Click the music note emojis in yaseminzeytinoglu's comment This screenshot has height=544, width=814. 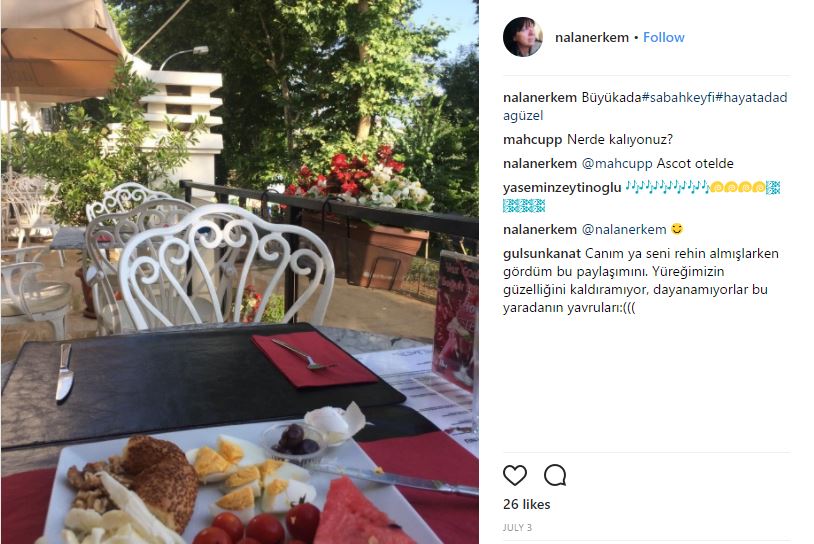click(667, 187)
